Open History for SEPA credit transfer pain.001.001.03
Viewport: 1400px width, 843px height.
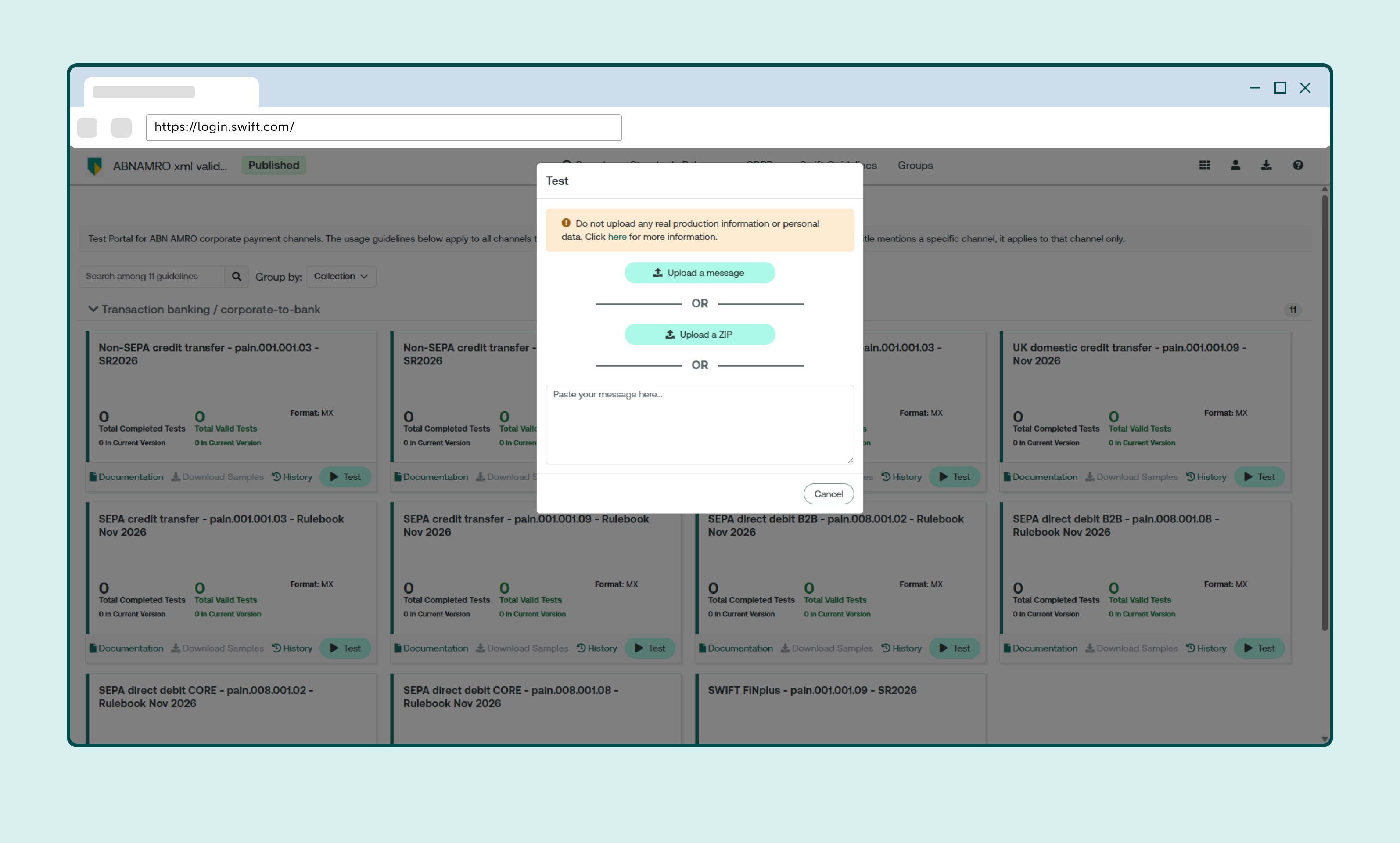(x=292, y=648)
